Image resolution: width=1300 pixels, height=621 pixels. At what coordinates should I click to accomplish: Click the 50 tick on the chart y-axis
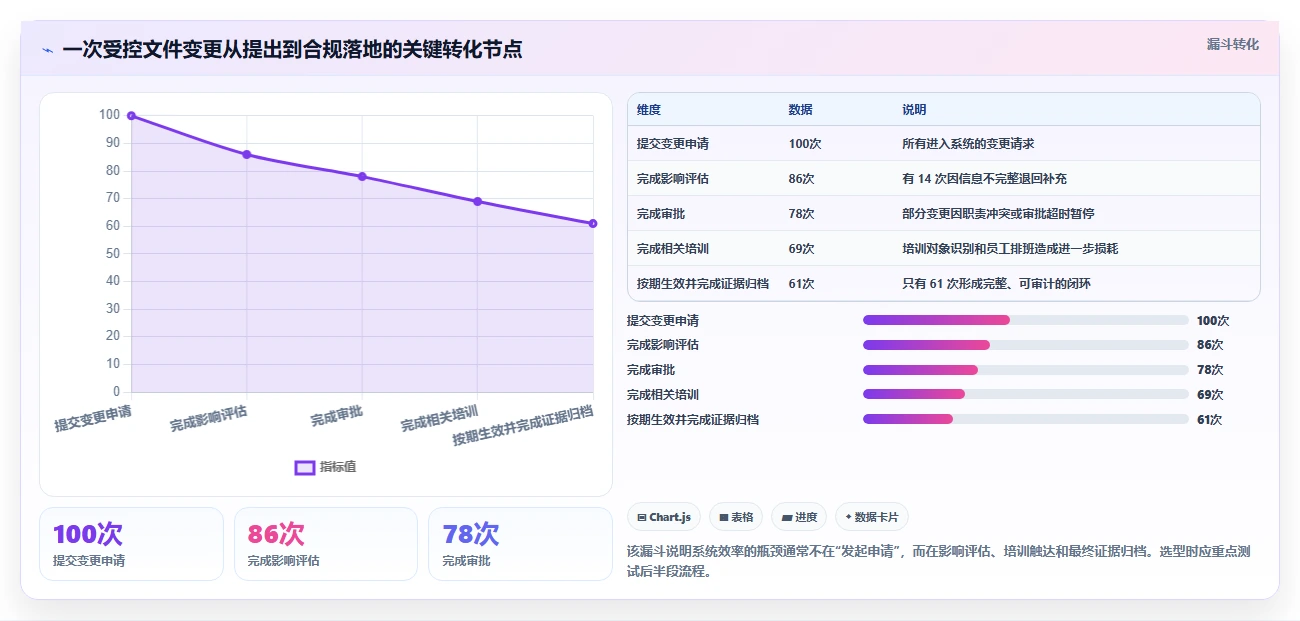point(112,253)
